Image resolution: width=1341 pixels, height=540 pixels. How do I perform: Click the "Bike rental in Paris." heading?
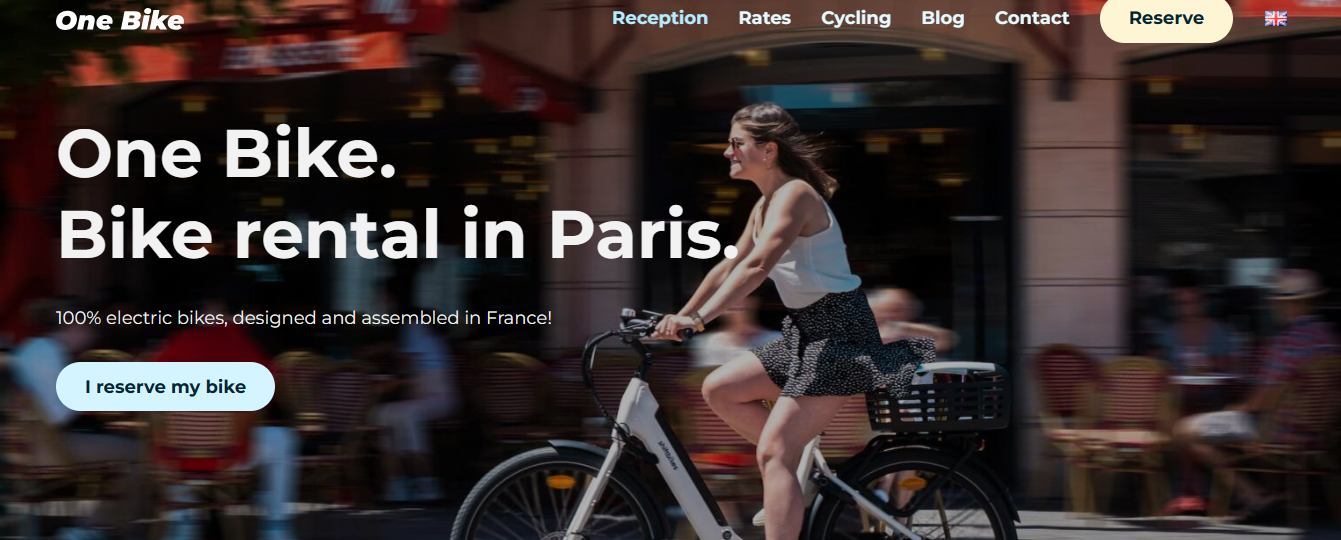(398, 235)
